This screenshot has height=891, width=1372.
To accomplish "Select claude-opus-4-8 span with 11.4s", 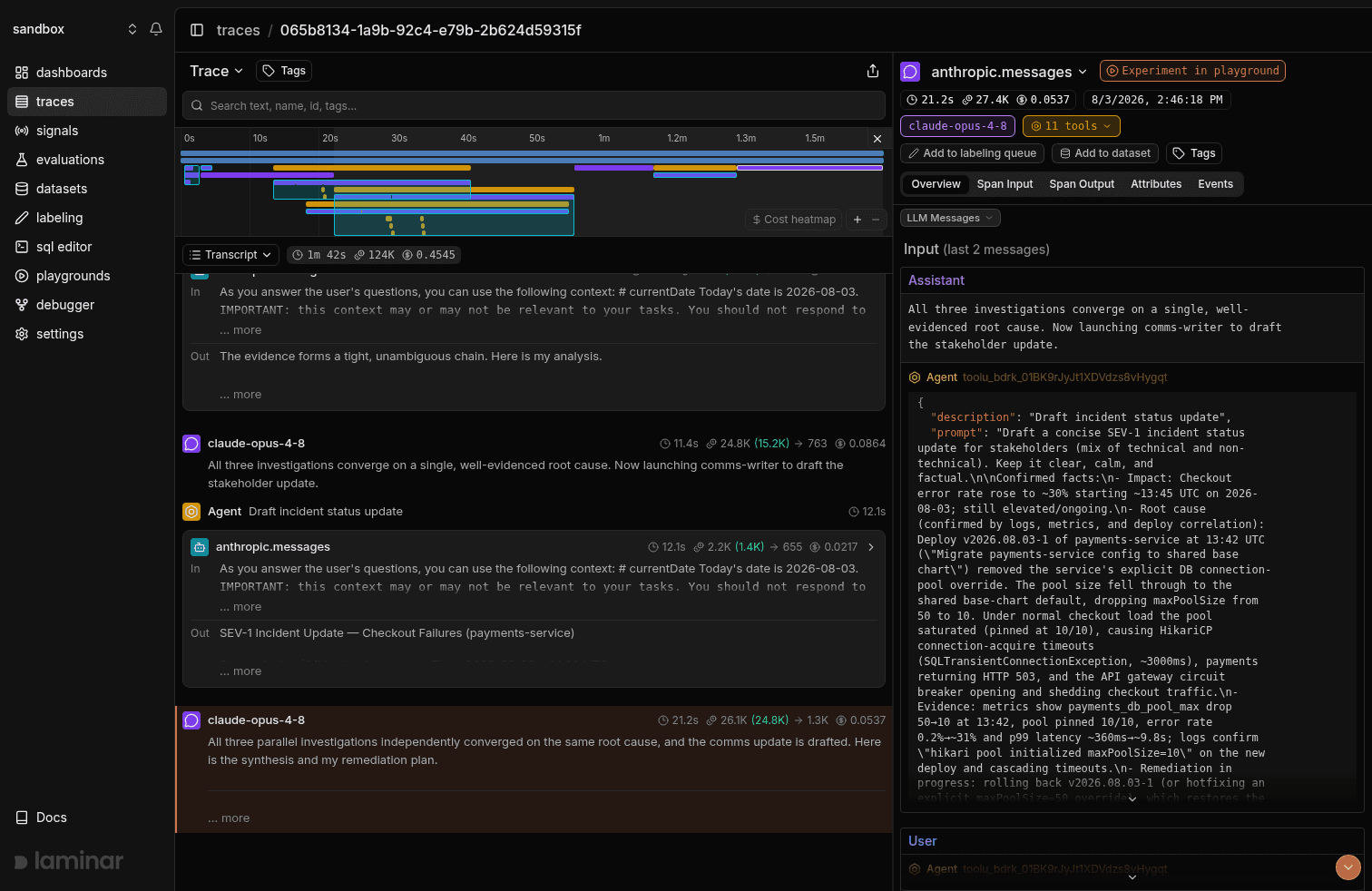I will click(x=534, y=463).
